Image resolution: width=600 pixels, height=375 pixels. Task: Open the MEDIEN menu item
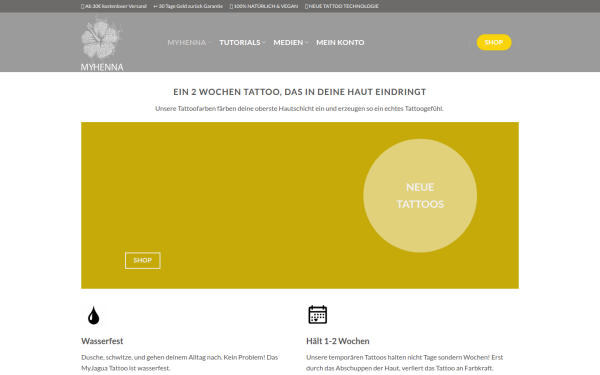(x=288, y=42)
